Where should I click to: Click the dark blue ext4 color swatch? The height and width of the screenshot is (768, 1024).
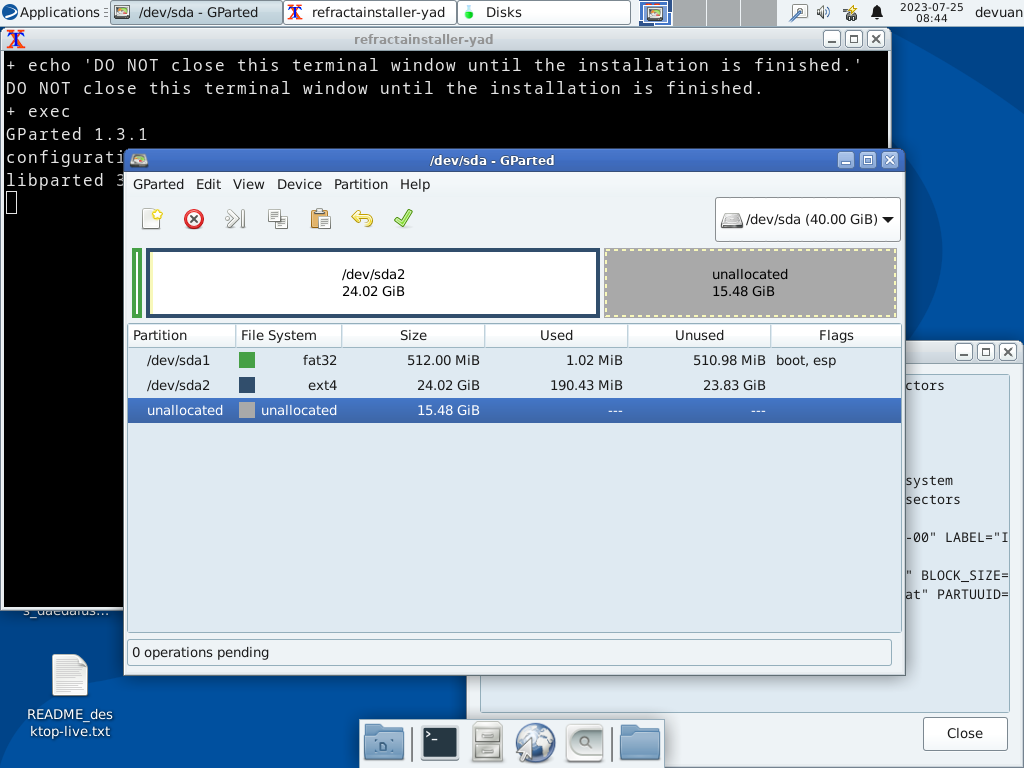(247, 385)
